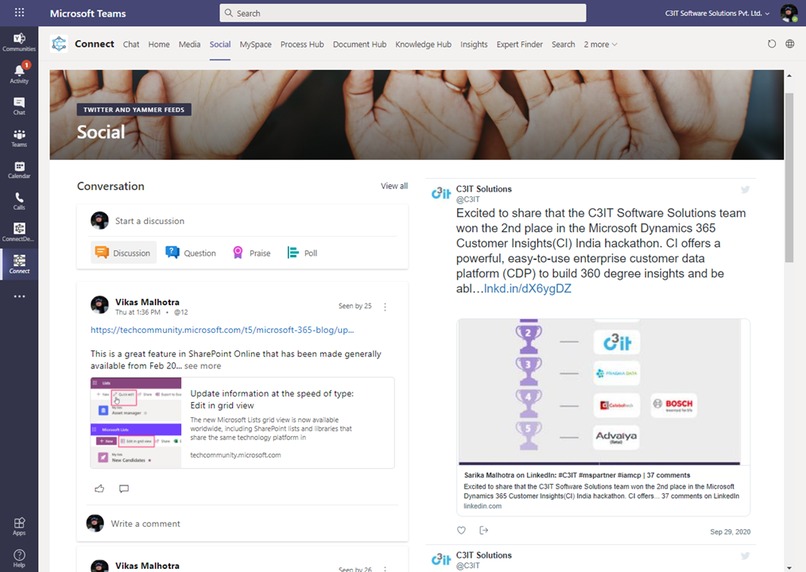The height and width of the screenshot is (572, 806).
Task: Click the Sep 29, 2020 tweet date
Action: click(x=730, y=532)
